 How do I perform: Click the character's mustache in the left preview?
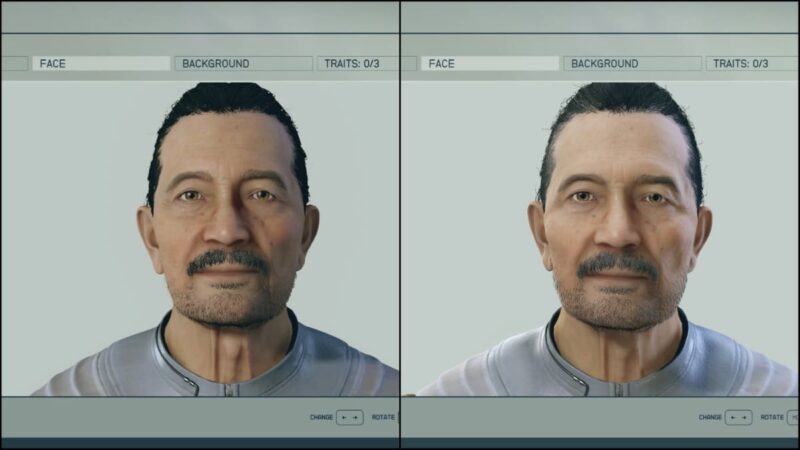click(227, 262)
